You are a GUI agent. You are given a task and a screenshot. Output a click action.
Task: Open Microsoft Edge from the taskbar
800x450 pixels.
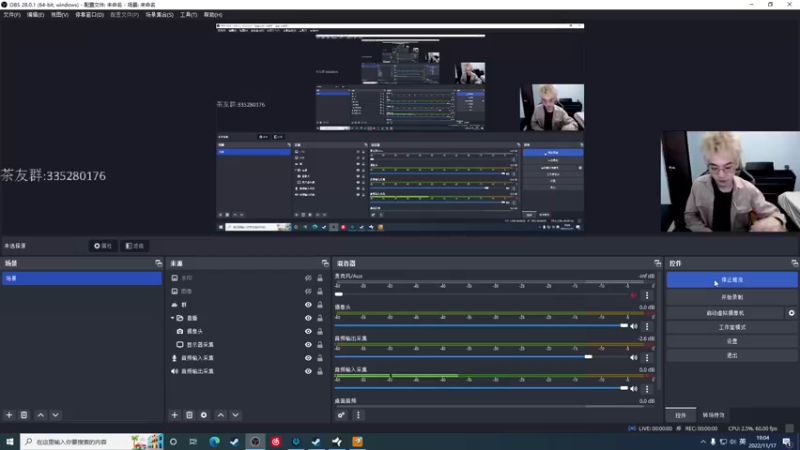point(214,441)
